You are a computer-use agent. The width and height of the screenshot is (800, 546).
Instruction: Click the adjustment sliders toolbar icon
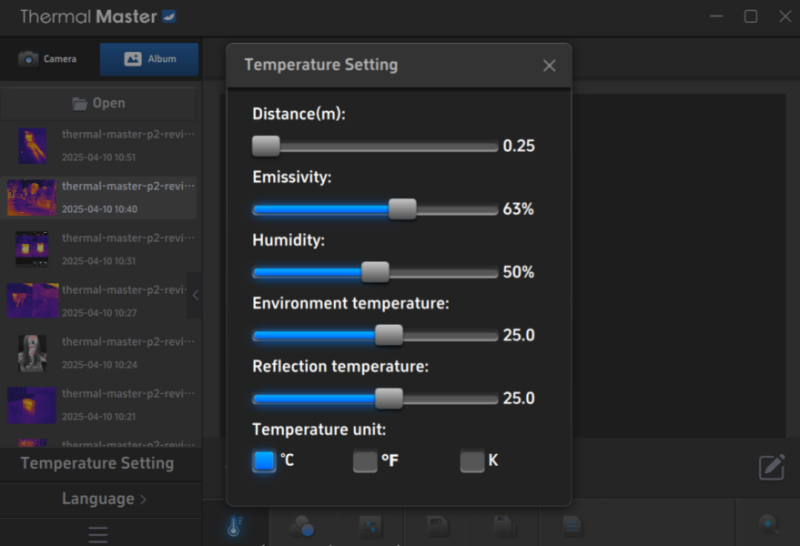[x=370, y=526]
